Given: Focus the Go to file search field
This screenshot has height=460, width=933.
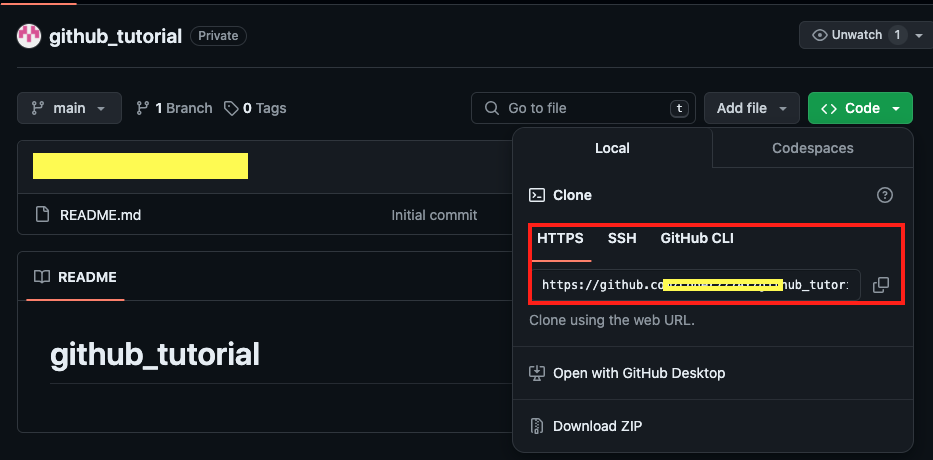Looking at the screenshot, I should (x=583, y=108).
